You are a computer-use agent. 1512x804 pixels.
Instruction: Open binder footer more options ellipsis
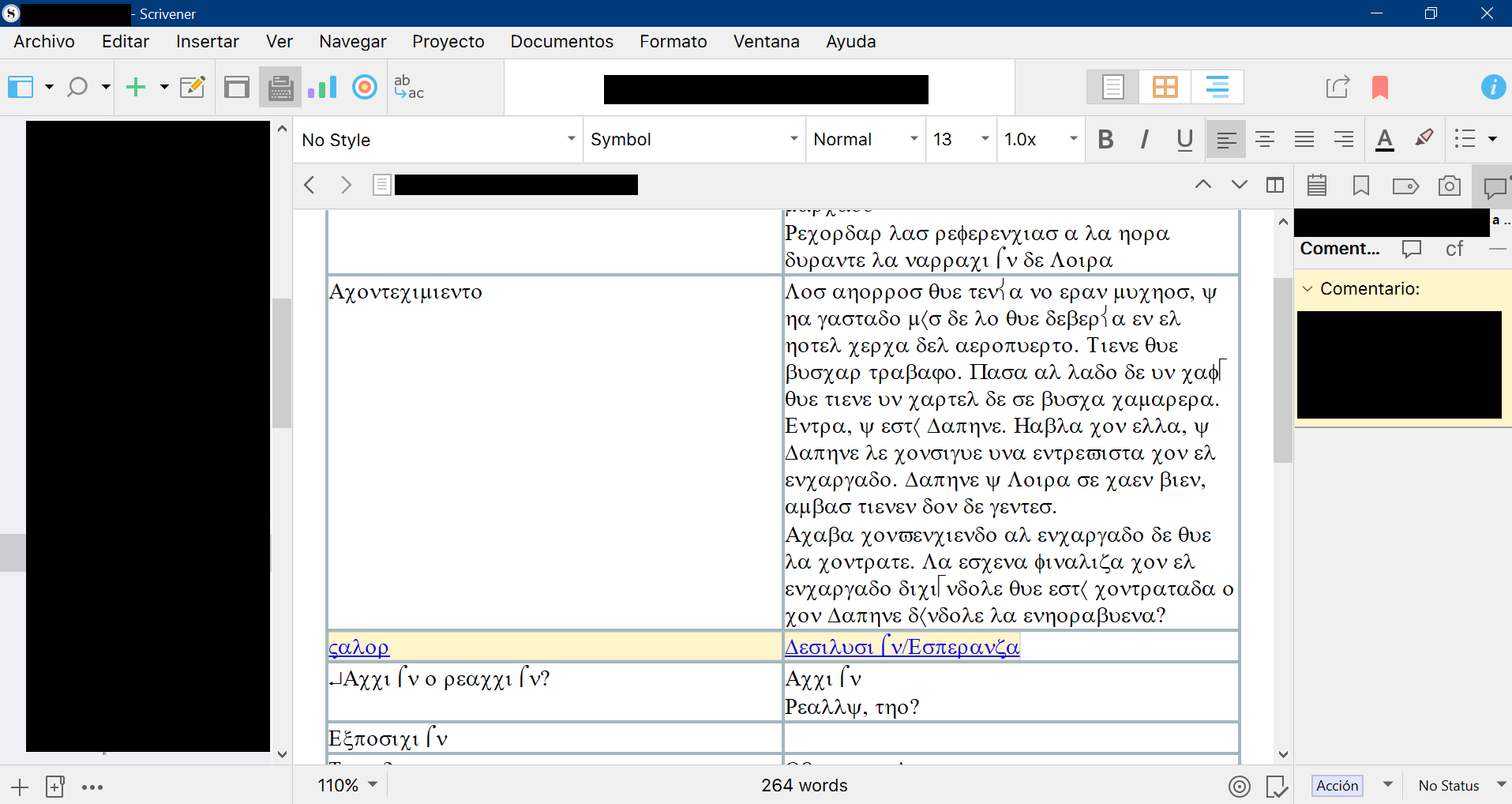[x=92, y=787]
